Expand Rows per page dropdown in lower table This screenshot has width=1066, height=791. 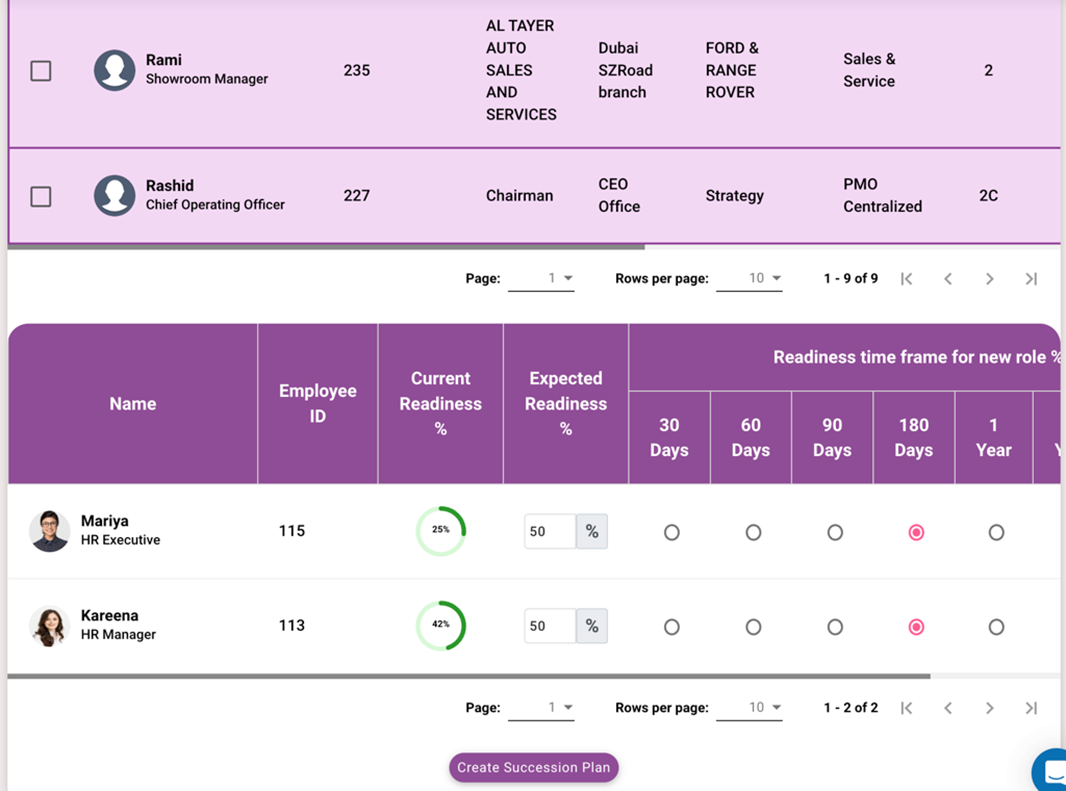(x=750, y=708)
